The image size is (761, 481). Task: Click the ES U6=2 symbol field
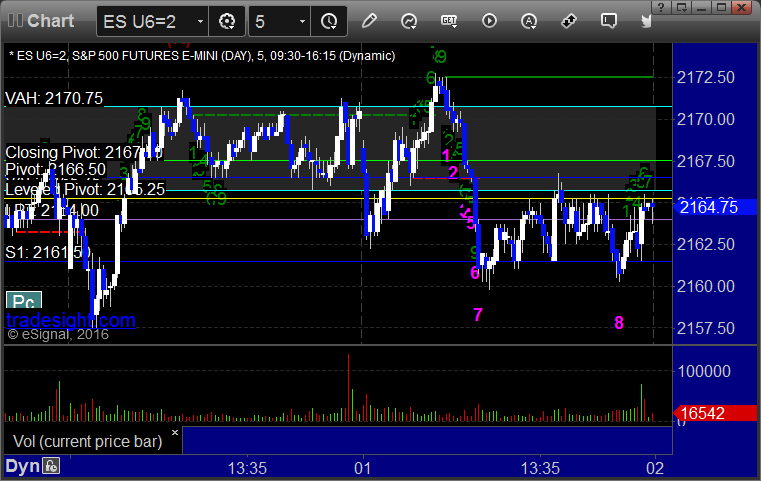[152, 21]
